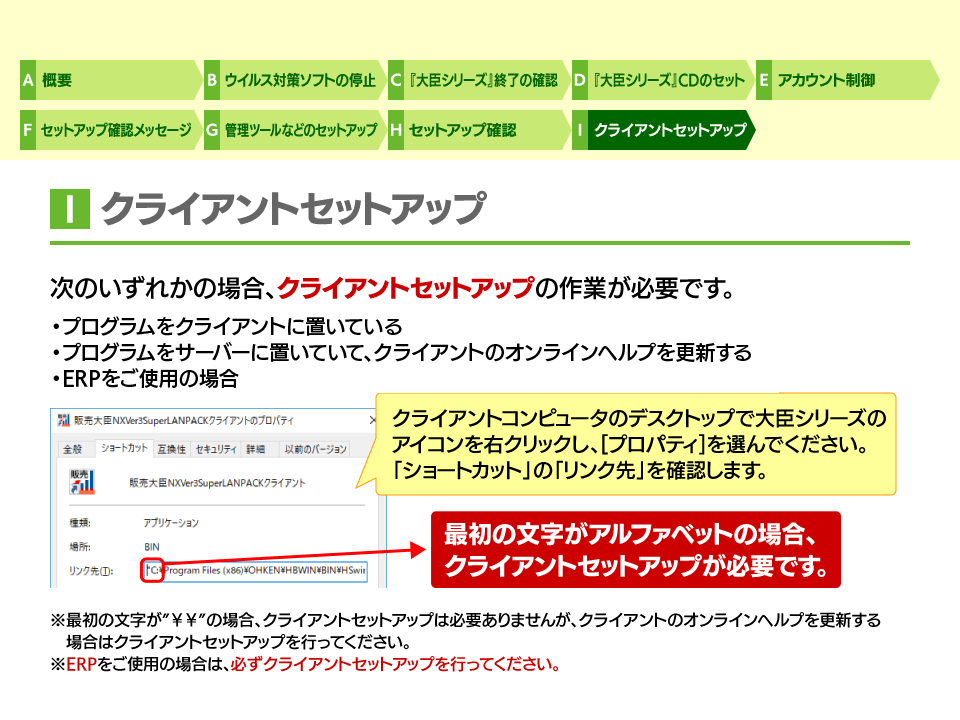Select the ショートカット tab in properties dialog
Image resolution: width=960 pixels, height=720 pixels.
(x=124, y=448)
